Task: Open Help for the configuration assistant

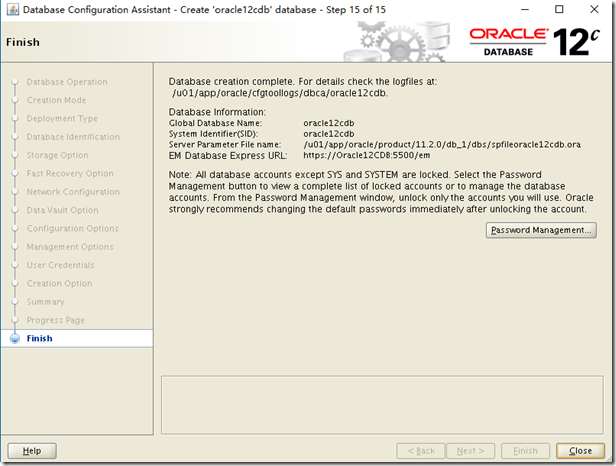Action: coord(32,451)
